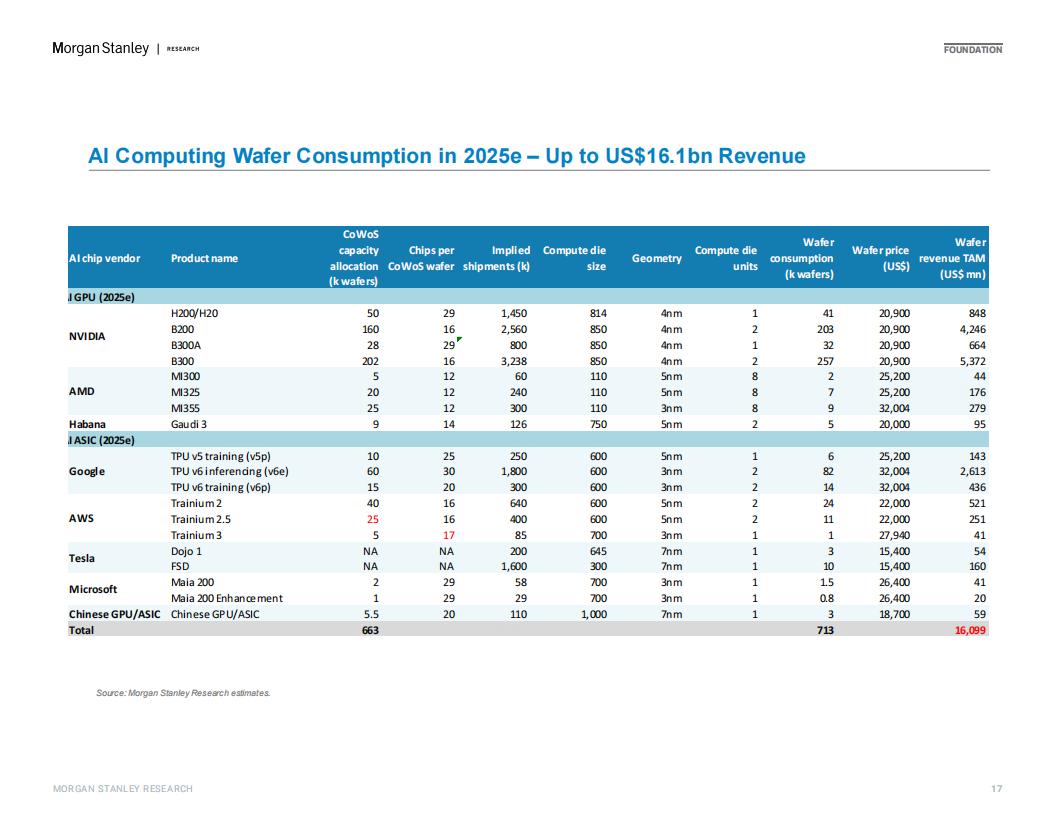Click the 'Chinese GPU/ASIC' vendor label in bold
Viewport: 1056px width, 816px height.
click(x=114, y=614)
